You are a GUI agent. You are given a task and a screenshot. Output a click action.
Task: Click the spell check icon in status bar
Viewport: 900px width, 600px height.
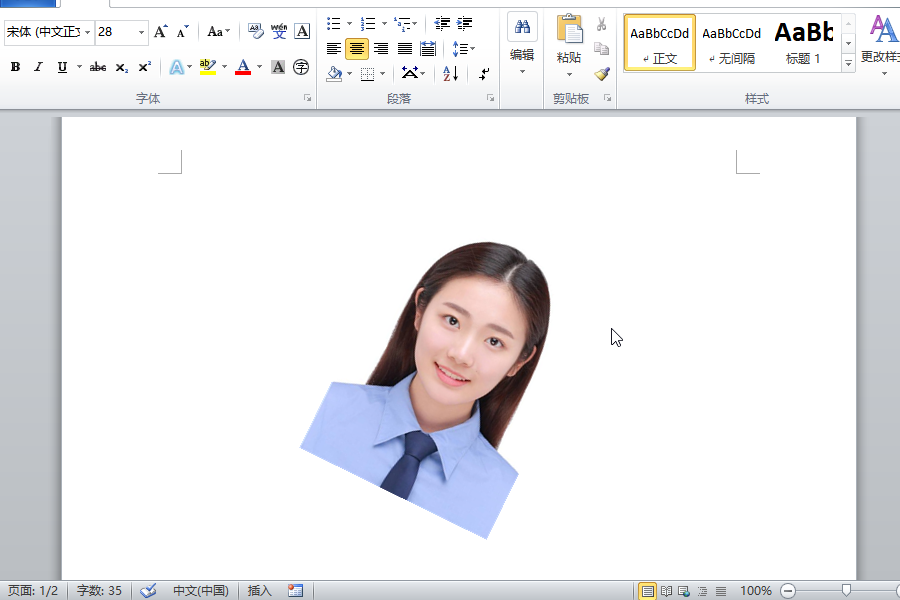148,591
